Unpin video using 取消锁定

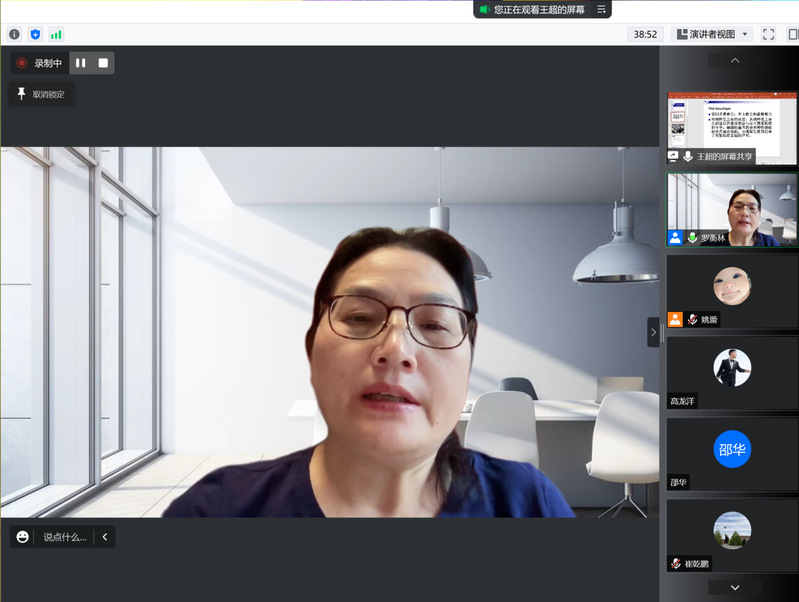tap(41, 94)
